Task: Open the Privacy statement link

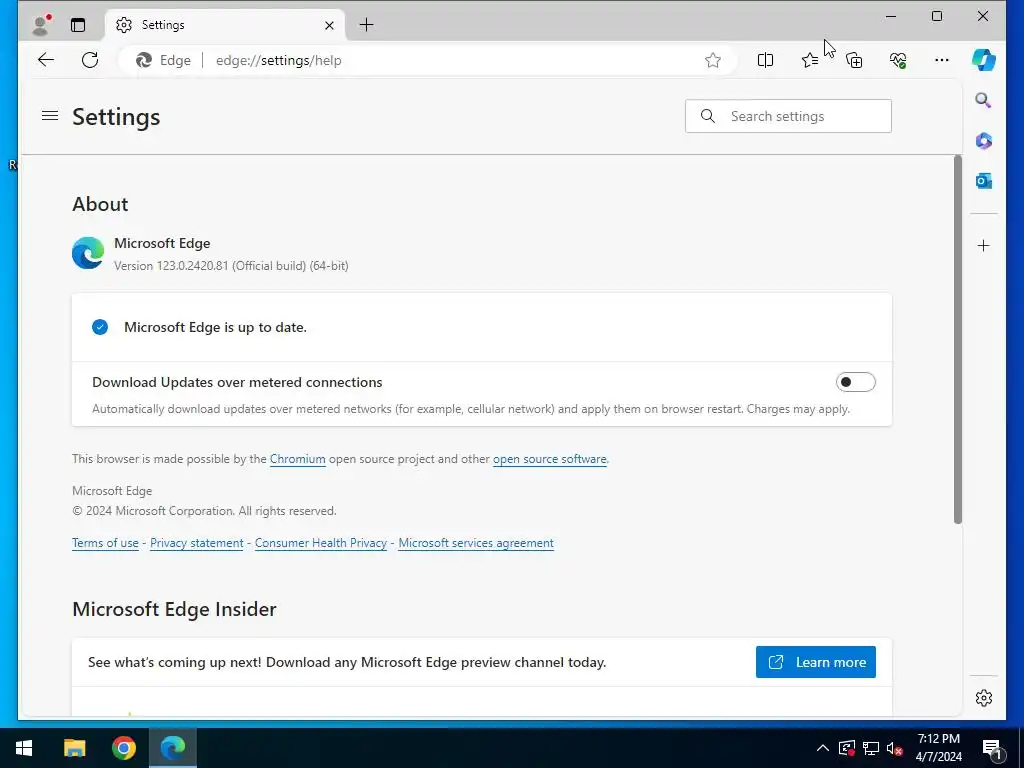Action: (197, 543)
